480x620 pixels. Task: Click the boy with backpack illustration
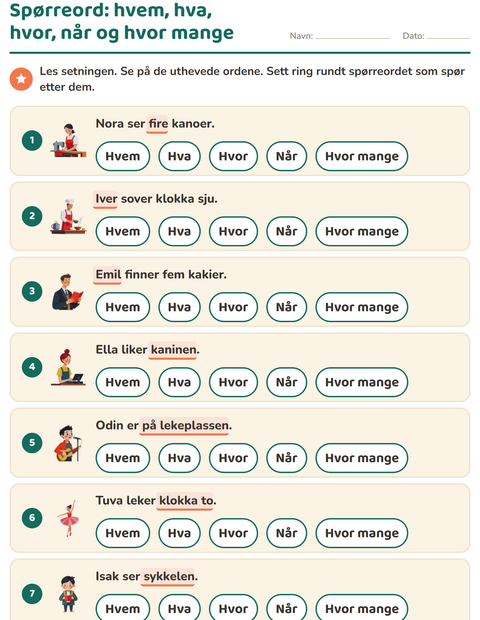click(x=68, y=594)
